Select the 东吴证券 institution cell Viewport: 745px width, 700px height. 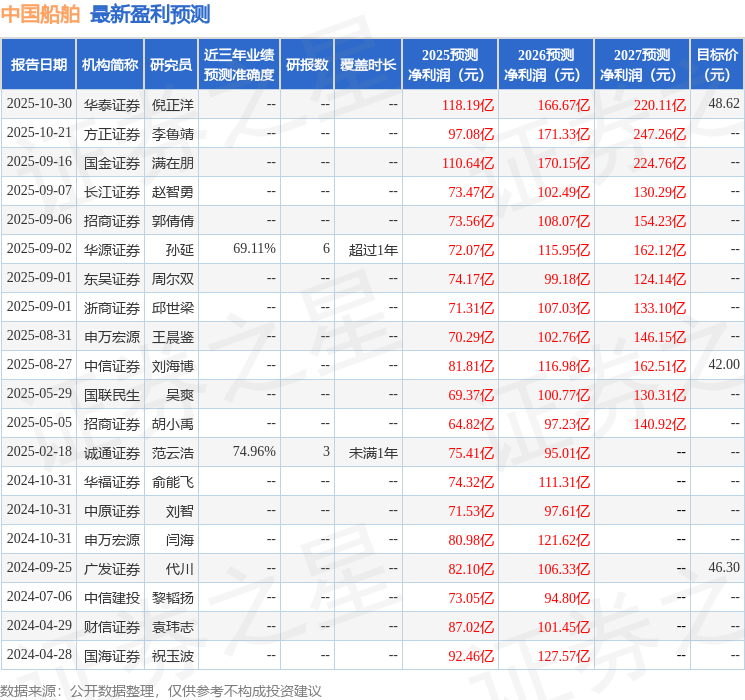click(x=112, y=279)
